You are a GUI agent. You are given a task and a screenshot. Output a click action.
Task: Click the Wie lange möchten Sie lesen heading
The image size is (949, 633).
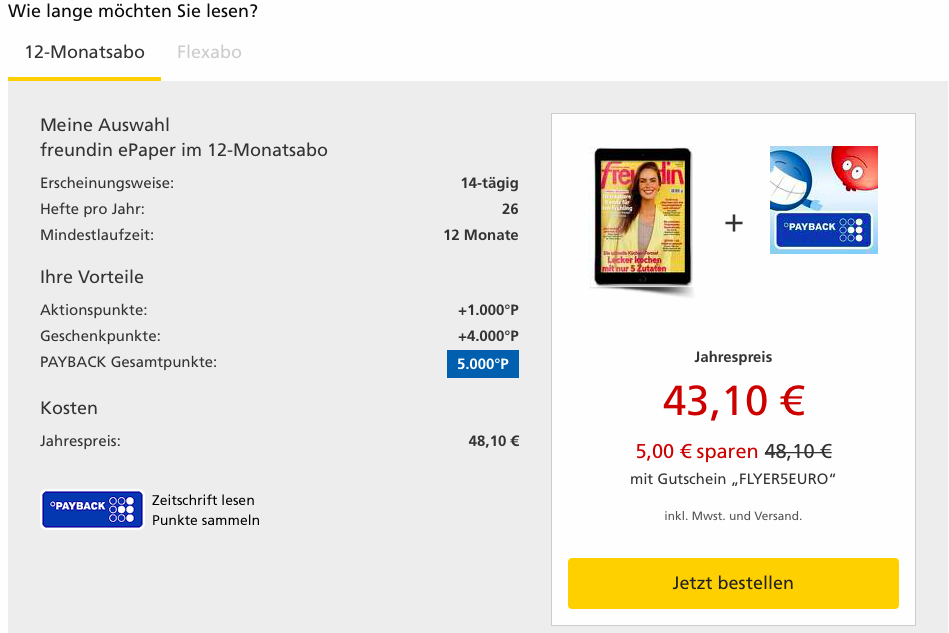point(133,11)
